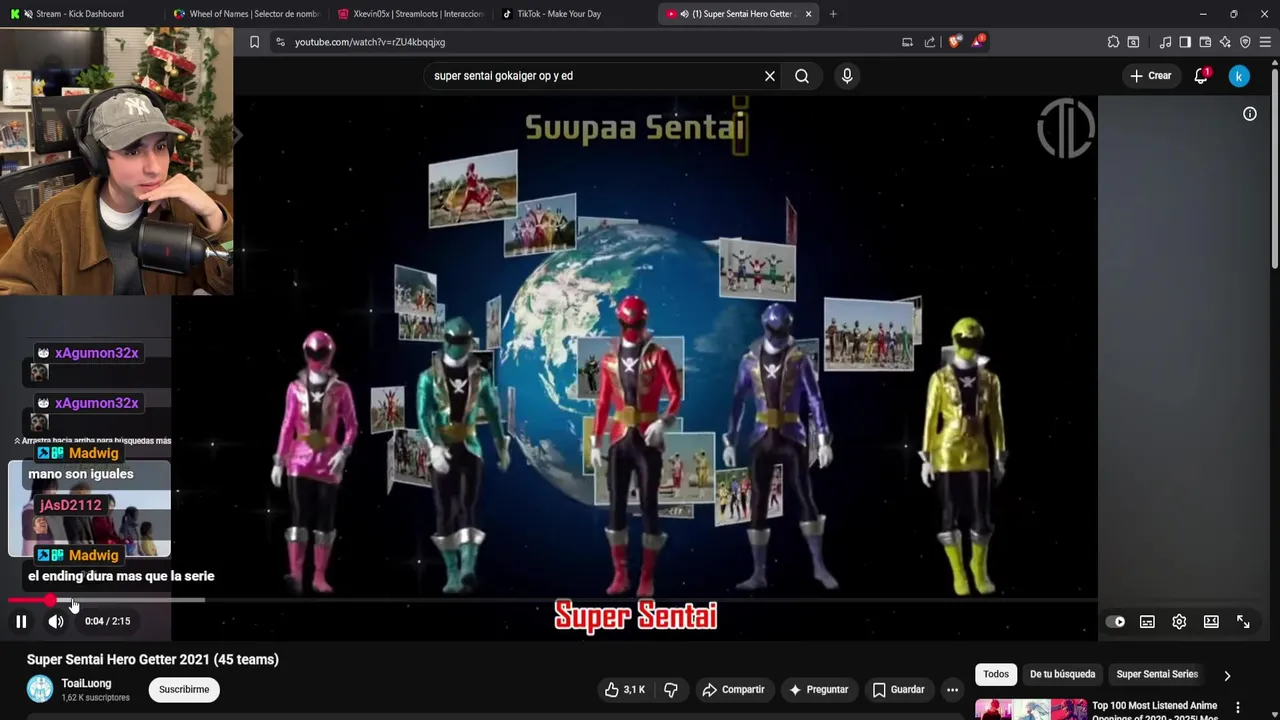Click the site information icon

pos(280,42)
